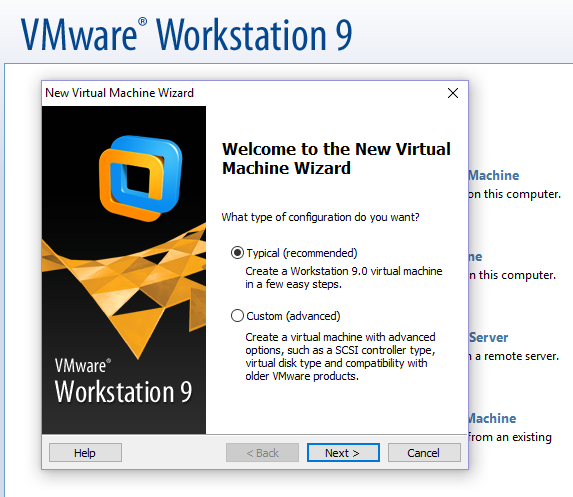Click the Machine link above 'on this computer'

click(494, 175)
